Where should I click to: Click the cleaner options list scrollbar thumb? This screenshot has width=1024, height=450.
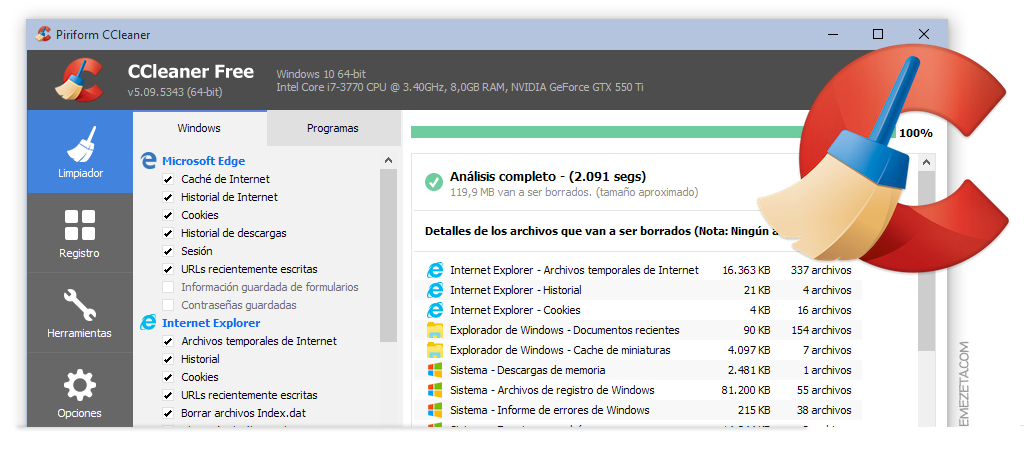[388, 255]
